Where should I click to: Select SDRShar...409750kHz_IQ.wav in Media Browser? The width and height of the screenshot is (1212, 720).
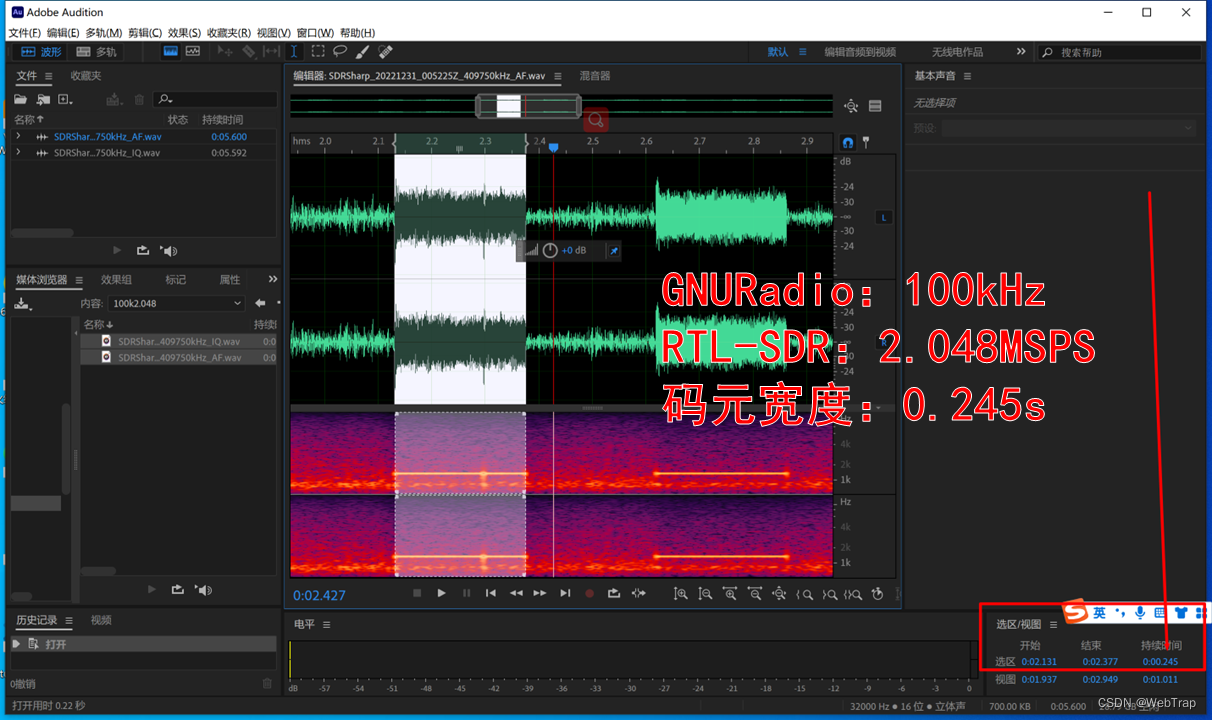(x=179, y=341)
